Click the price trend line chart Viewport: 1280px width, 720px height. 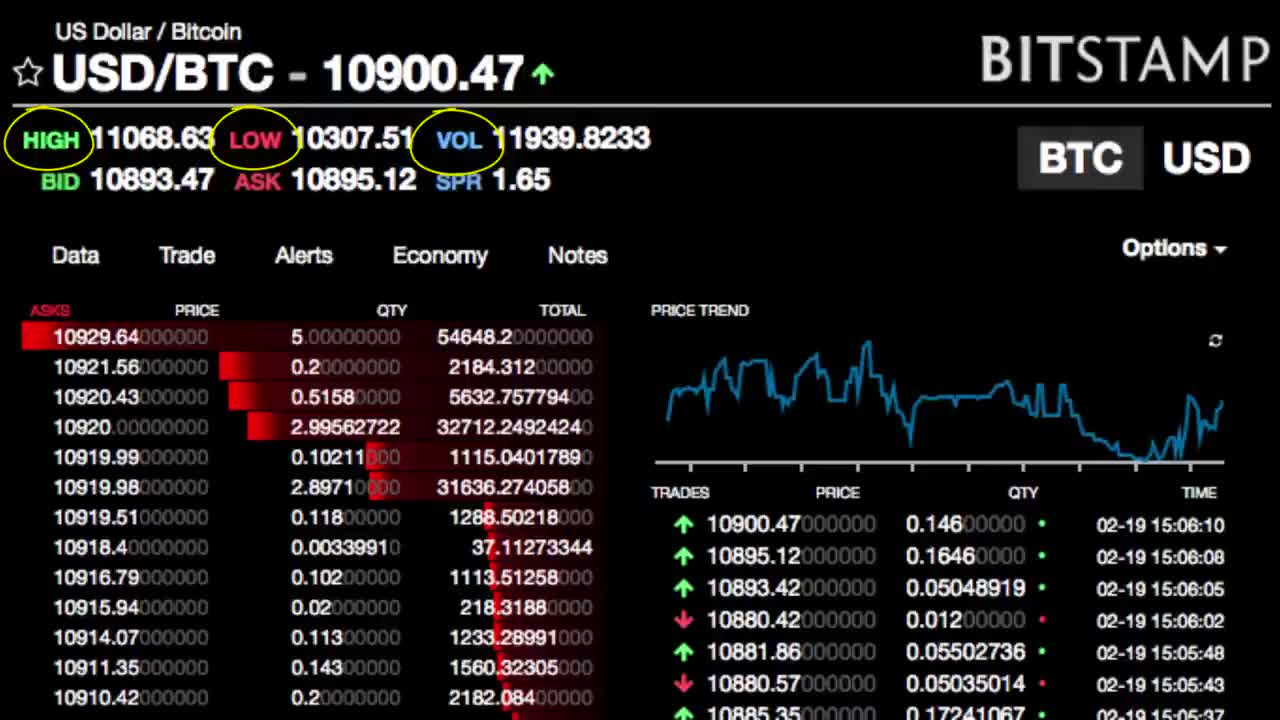[945, 402]
